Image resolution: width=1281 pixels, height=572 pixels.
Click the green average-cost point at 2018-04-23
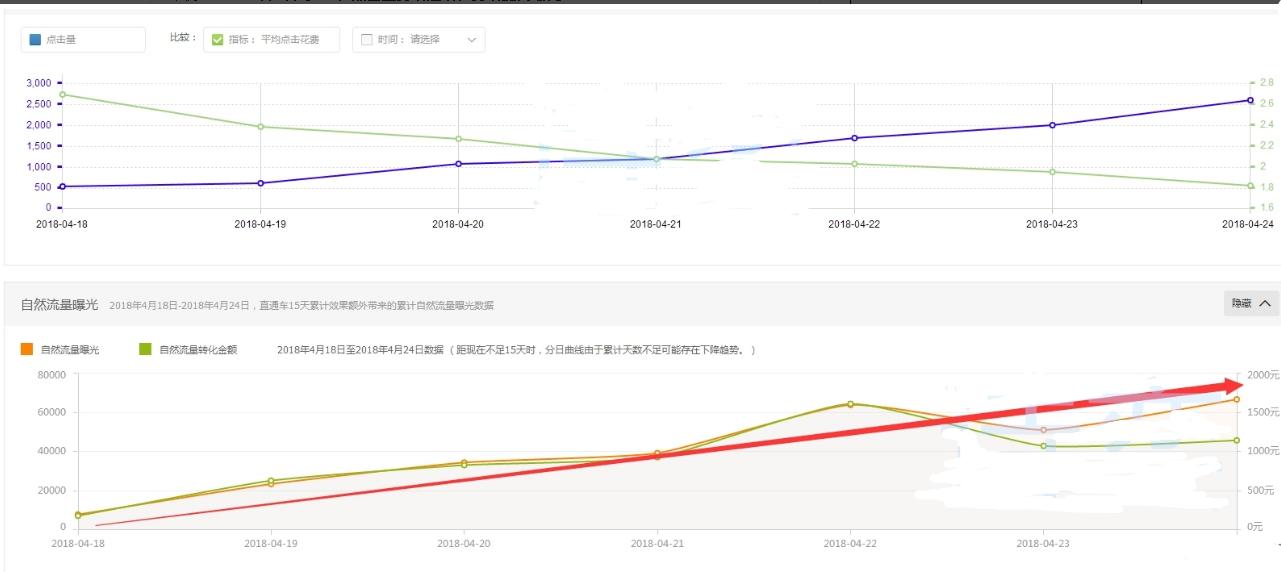pos(1052,172)
